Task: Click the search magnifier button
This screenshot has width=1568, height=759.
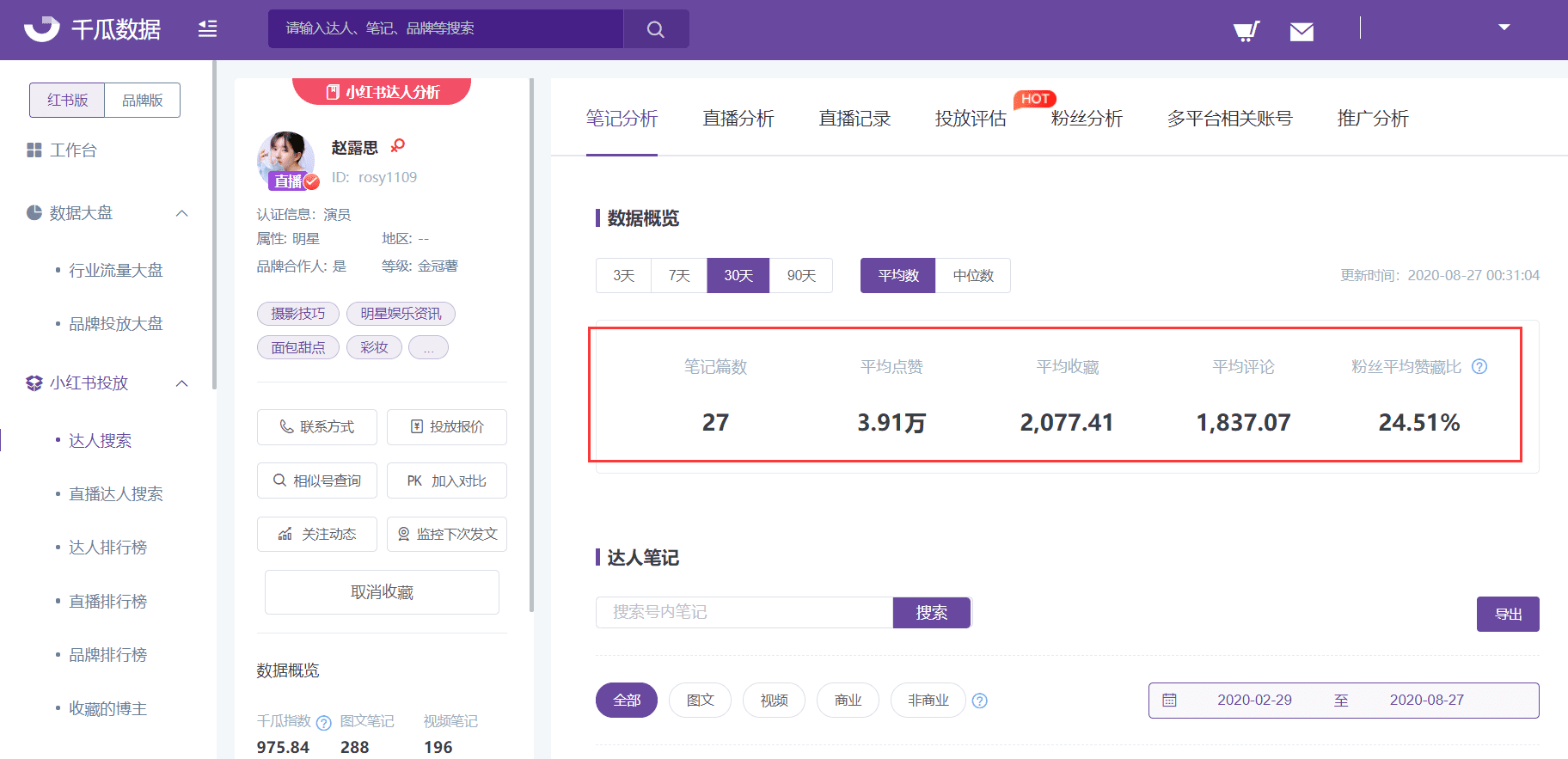Action: coord(656,29)
